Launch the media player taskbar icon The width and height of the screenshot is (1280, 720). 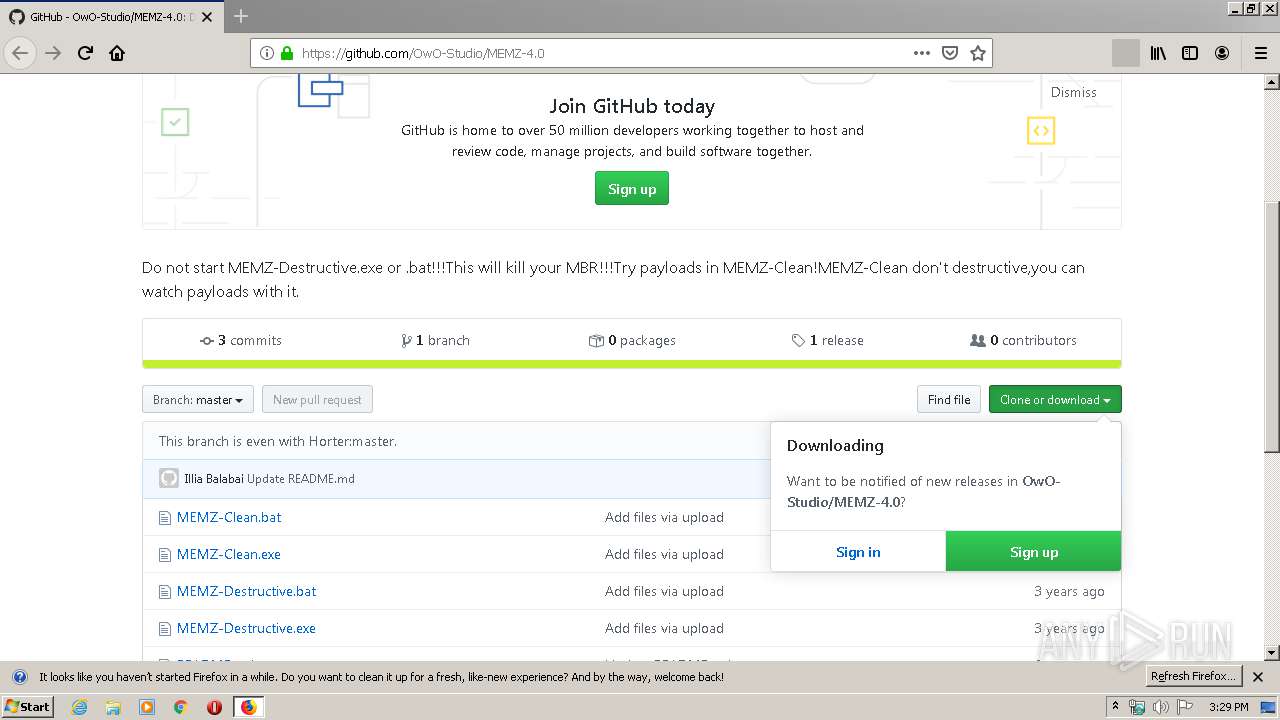(x=147, y=707)
